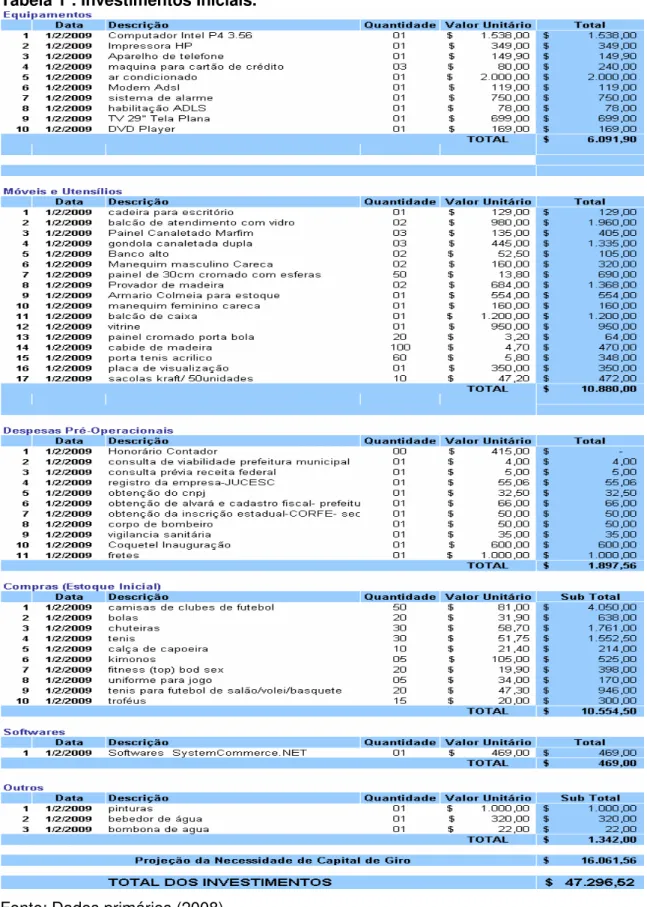Click 'calça de capoeira' cell
The height and width of the screenshot is (907, 647).
(158, 649)
